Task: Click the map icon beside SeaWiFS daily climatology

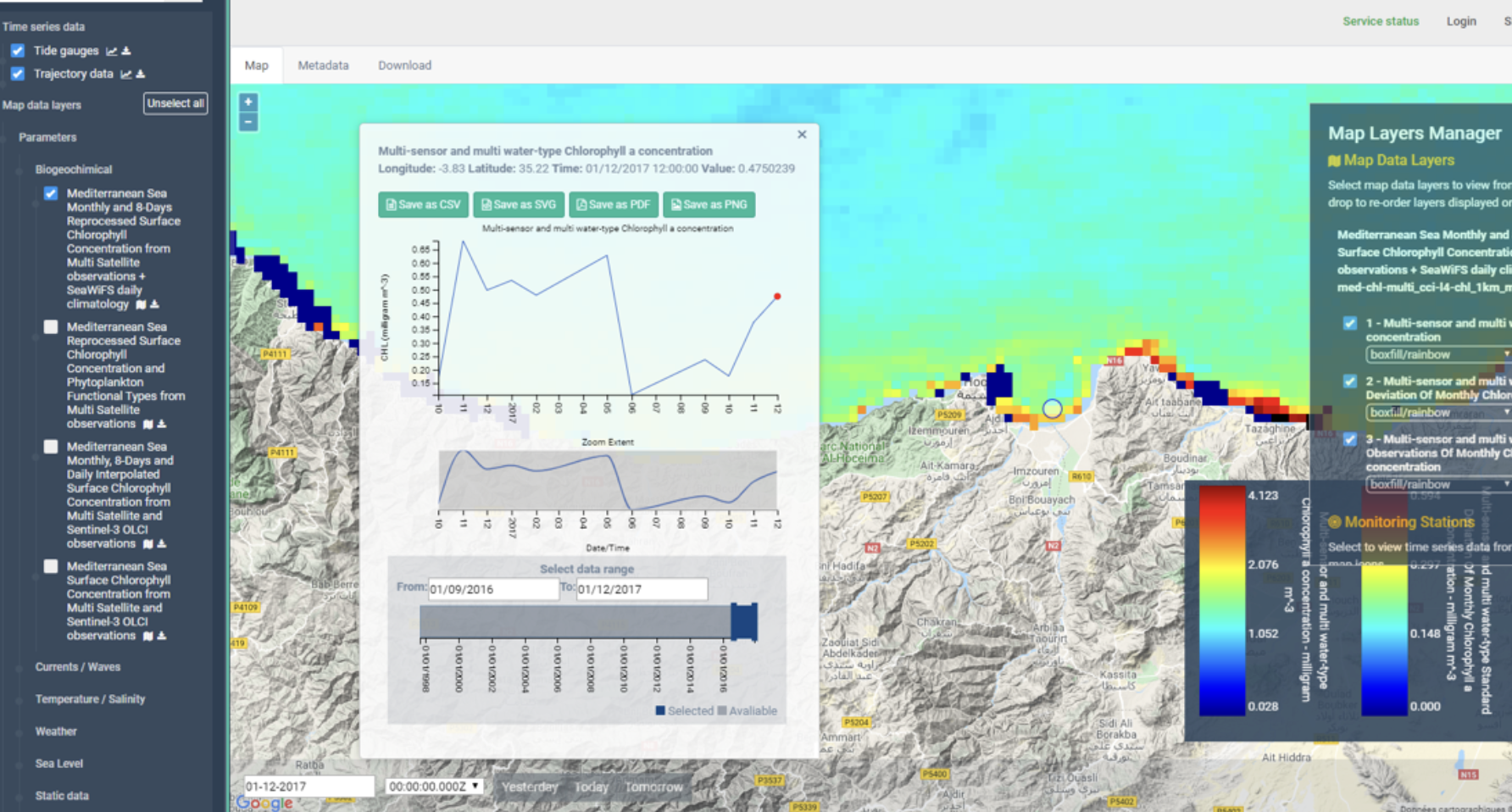Action: [141, 304]
